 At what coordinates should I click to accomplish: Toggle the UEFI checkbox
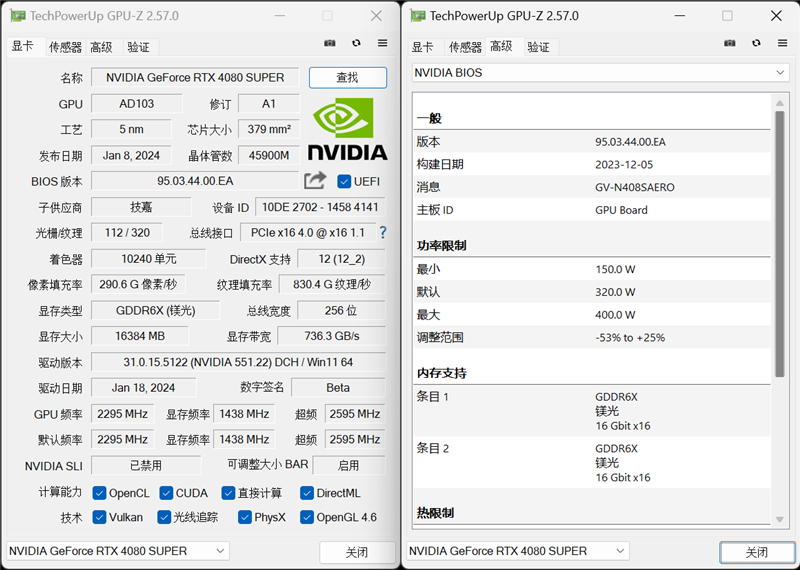(344, 181)
